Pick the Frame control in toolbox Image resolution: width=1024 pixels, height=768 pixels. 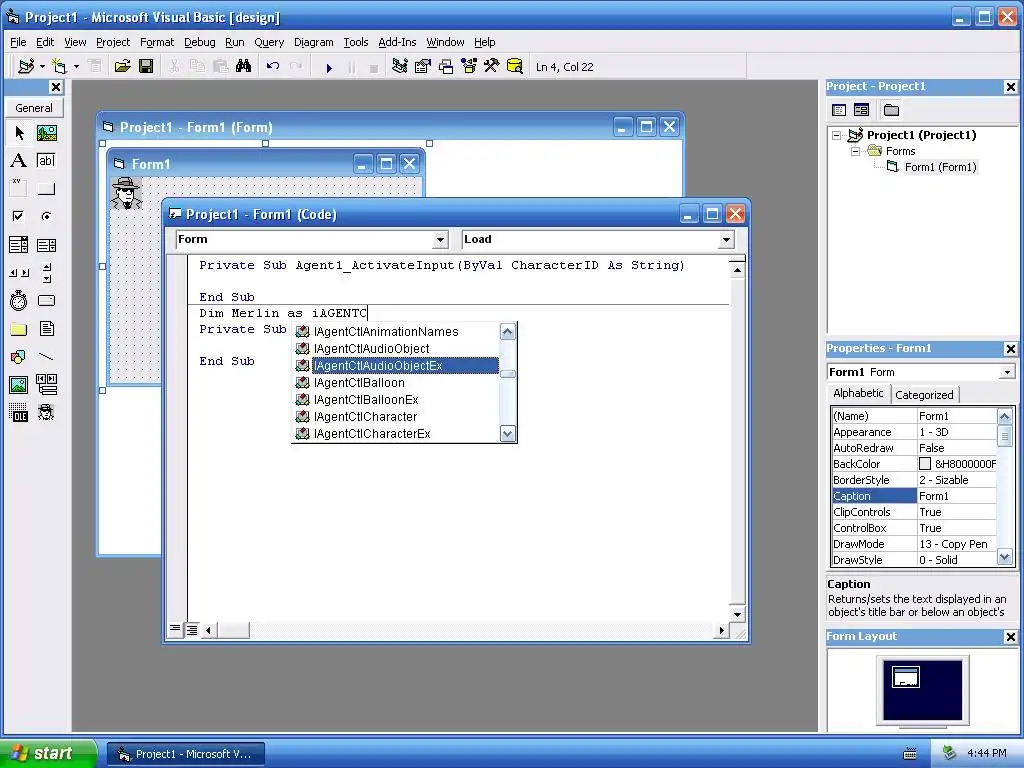(19, 188)
